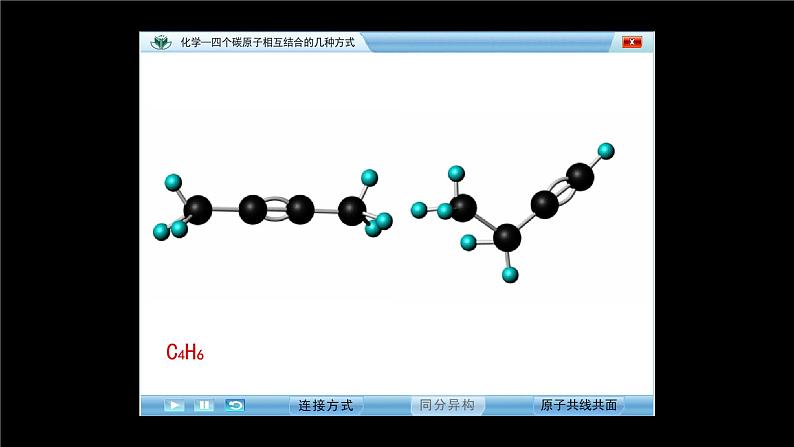Select the top-right hydrogen atom of left molecule
The height and width of the screenshot is (447, 794).
(x=369, y=178)
